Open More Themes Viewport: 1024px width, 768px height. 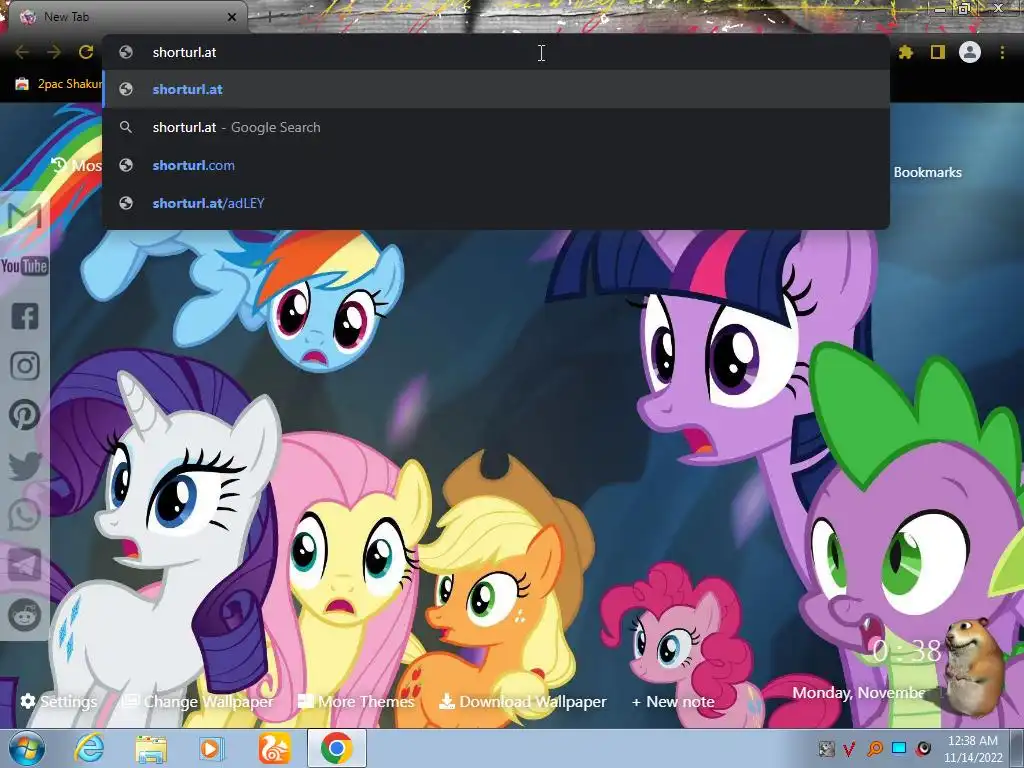tap(356, 701)
